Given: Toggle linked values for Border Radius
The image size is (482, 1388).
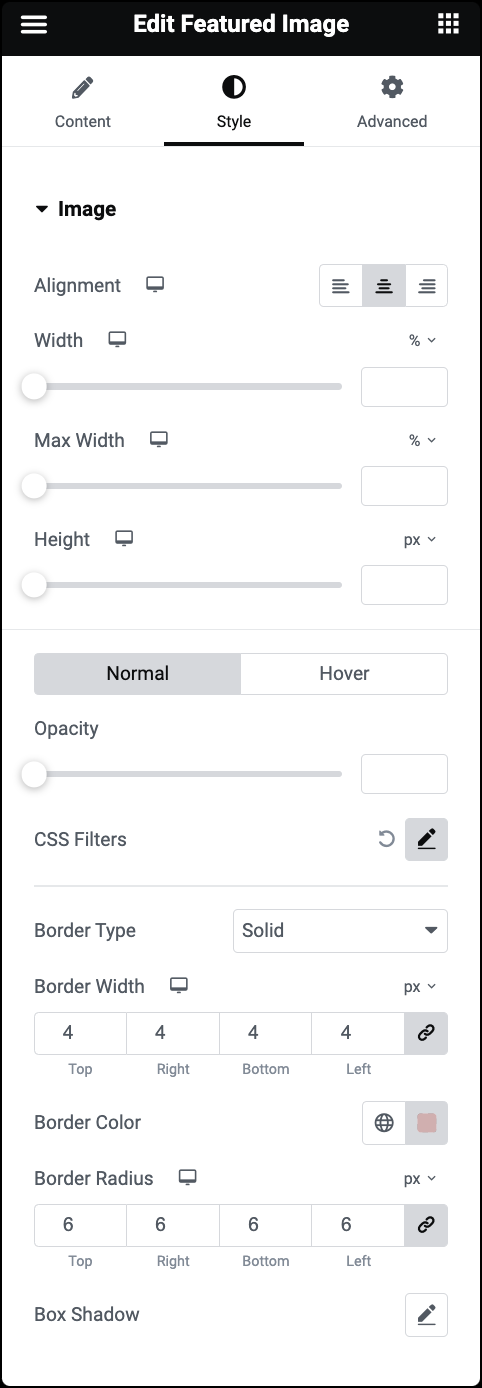Looking at the screenshot, I should pos(426,1225).
